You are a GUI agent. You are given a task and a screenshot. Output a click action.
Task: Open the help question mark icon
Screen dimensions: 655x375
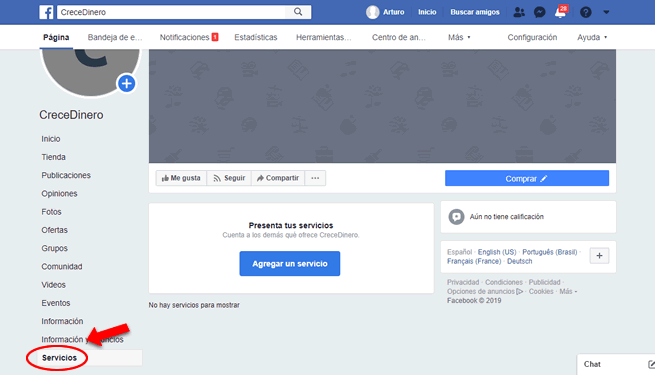point(586,12)
